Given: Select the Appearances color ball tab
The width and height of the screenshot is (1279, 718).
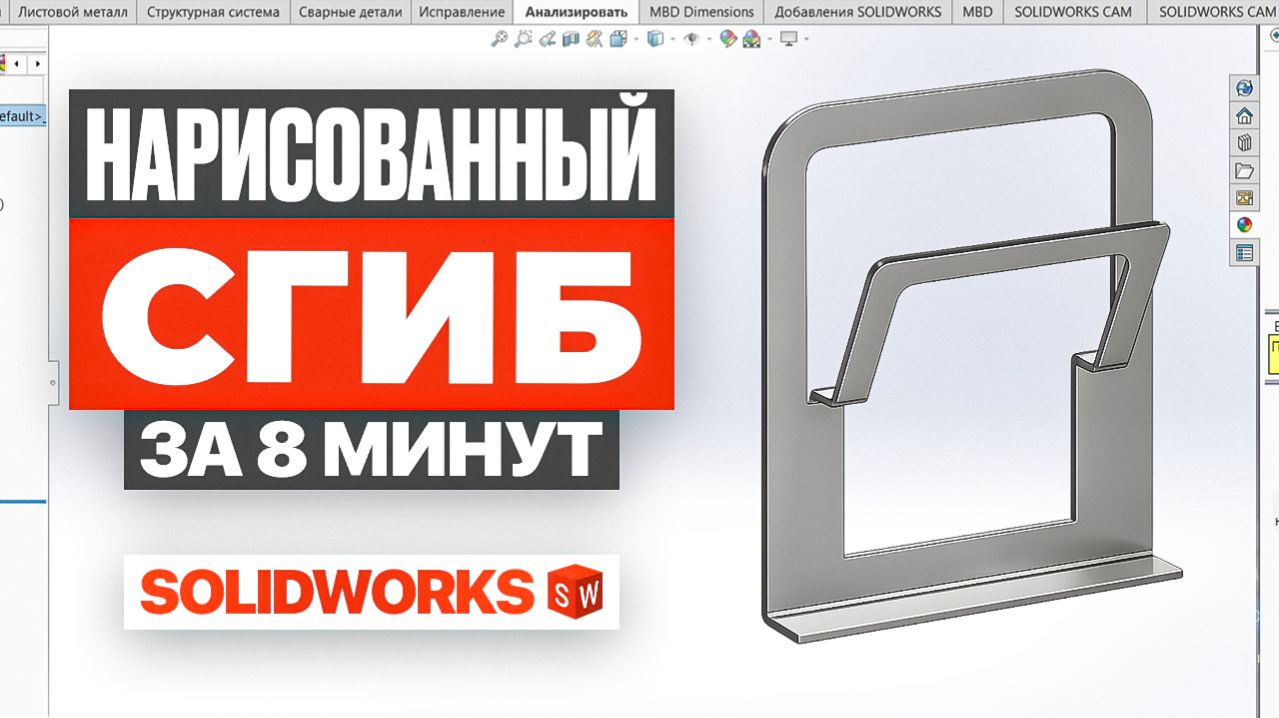Looking at the screenshot, I should pyautogui.click(x=1244, y=225).
